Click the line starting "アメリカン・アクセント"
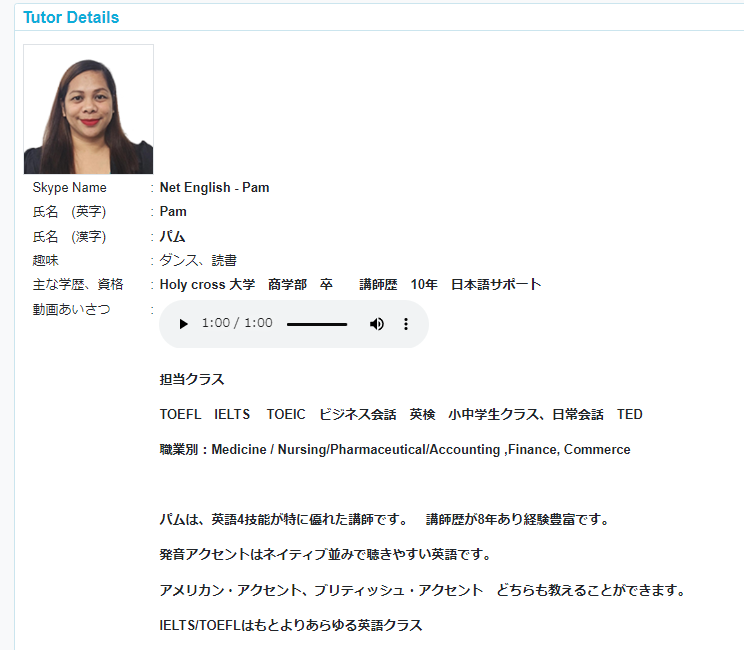This screenshot has width=744, height=650. click(423, 590)
